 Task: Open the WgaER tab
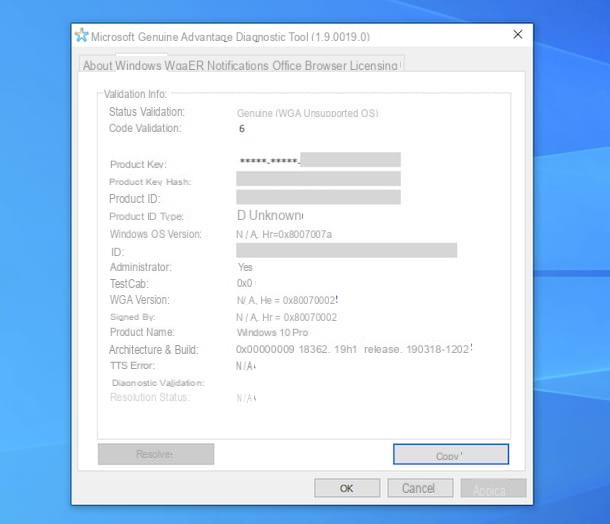tap(184, 66)
